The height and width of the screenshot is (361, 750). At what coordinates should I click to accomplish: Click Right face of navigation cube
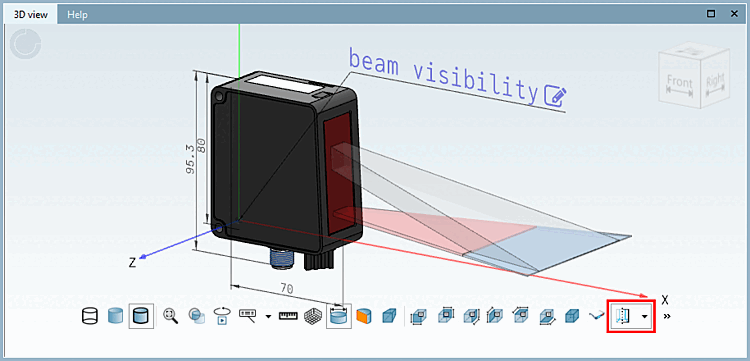(x=715, y=80)
